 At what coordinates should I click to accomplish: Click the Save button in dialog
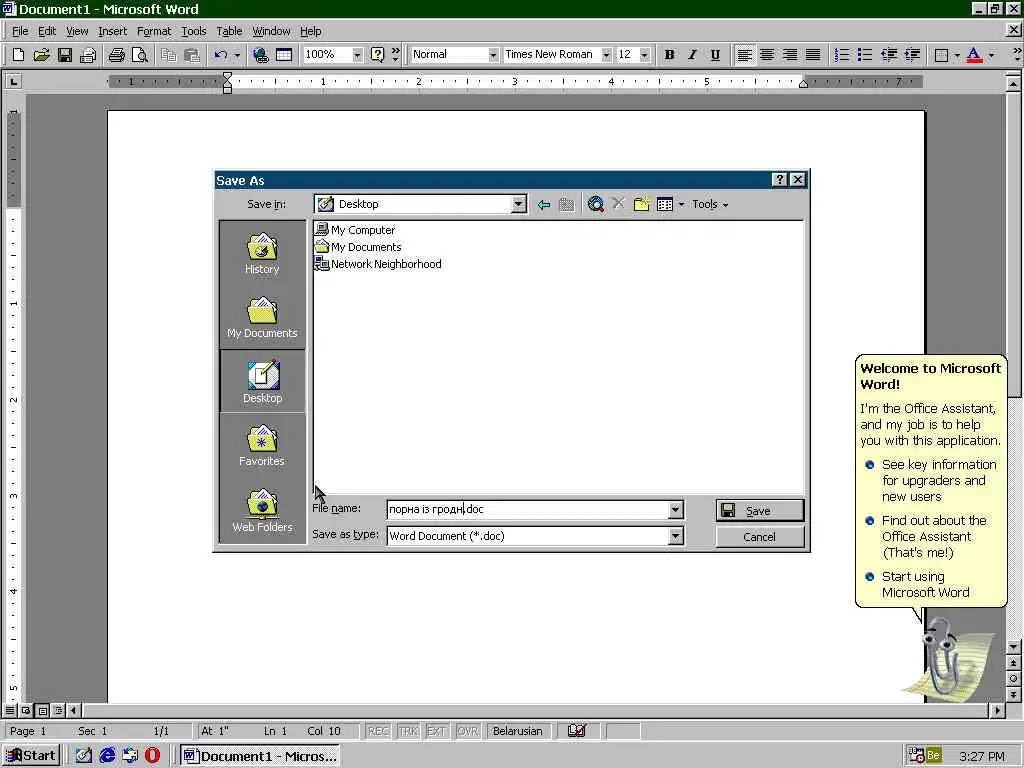click(760, 510)
